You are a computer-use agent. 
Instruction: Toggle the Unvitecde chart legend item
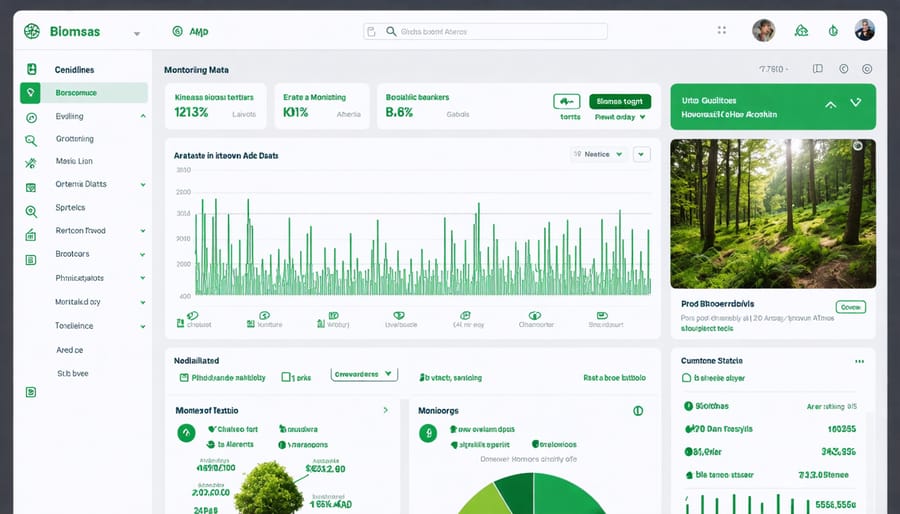coord(401,320)
